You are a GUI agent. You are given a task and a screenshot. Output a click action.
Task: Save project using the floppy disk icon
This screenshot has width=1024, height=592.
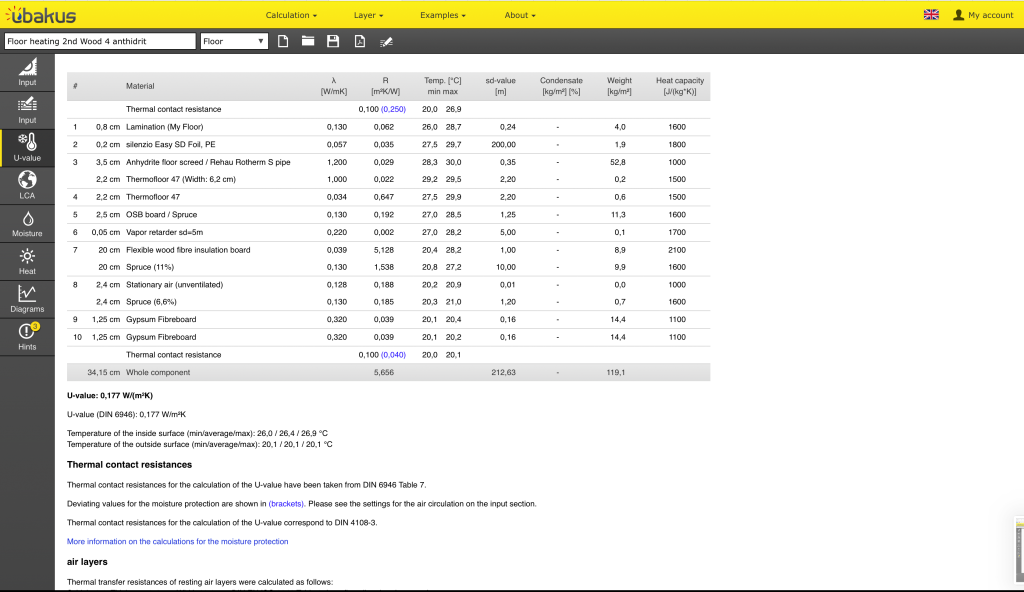(x=333, y=41)
